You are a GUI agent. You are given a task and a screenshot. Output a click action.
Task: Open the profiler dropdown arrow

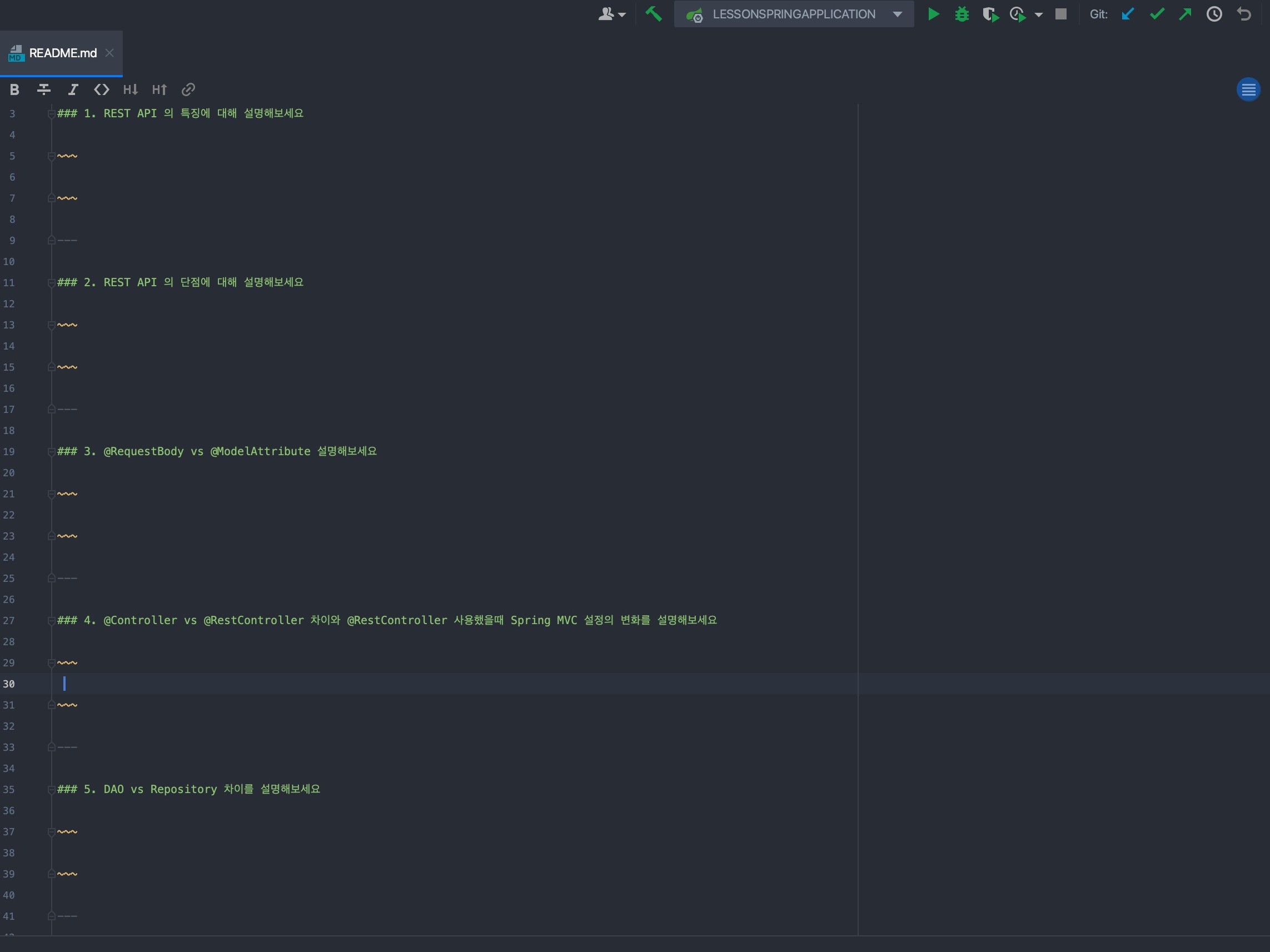[x=1039, y=15]
